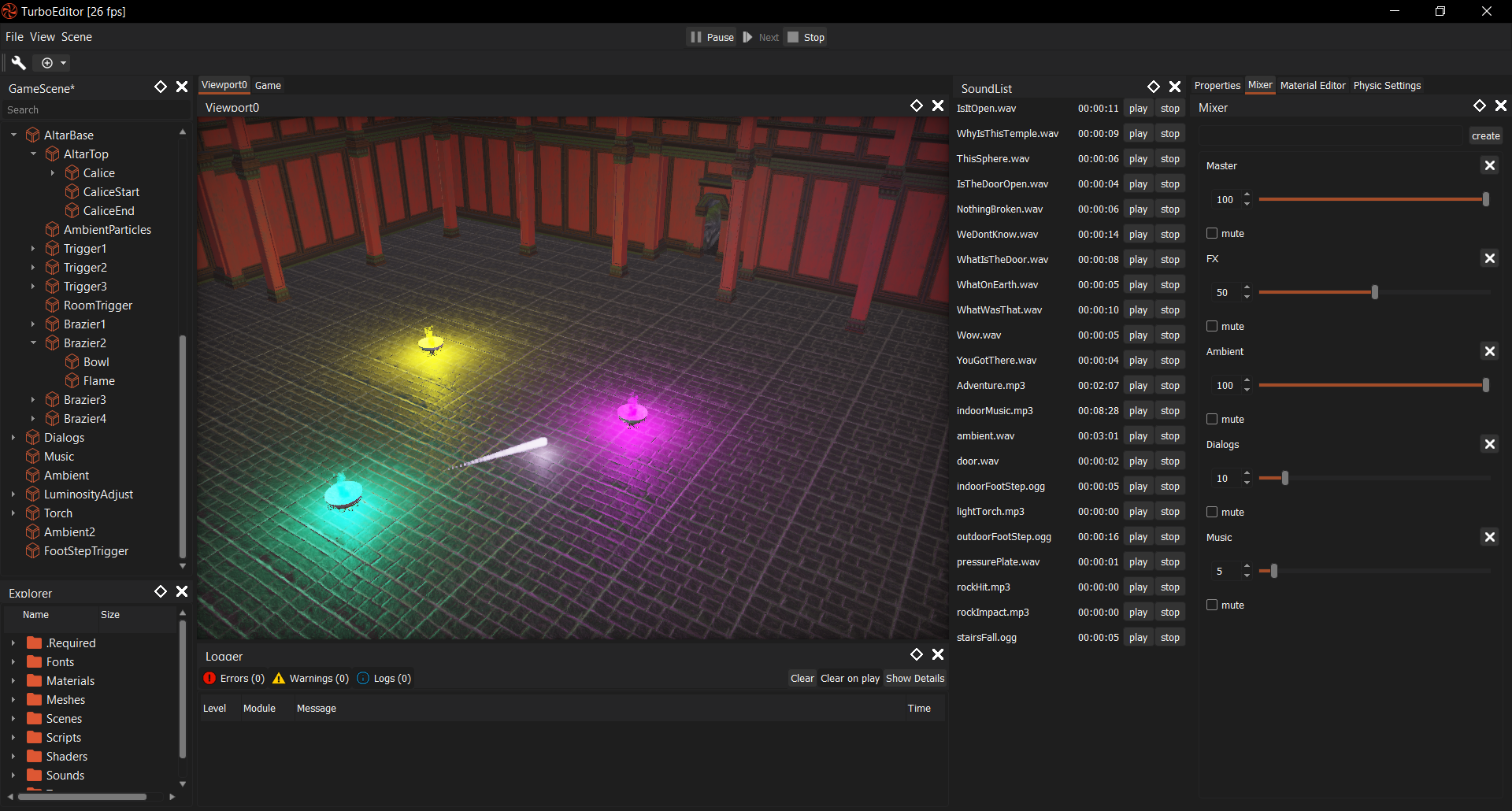Pause the running scene

(x=712, y=37)
